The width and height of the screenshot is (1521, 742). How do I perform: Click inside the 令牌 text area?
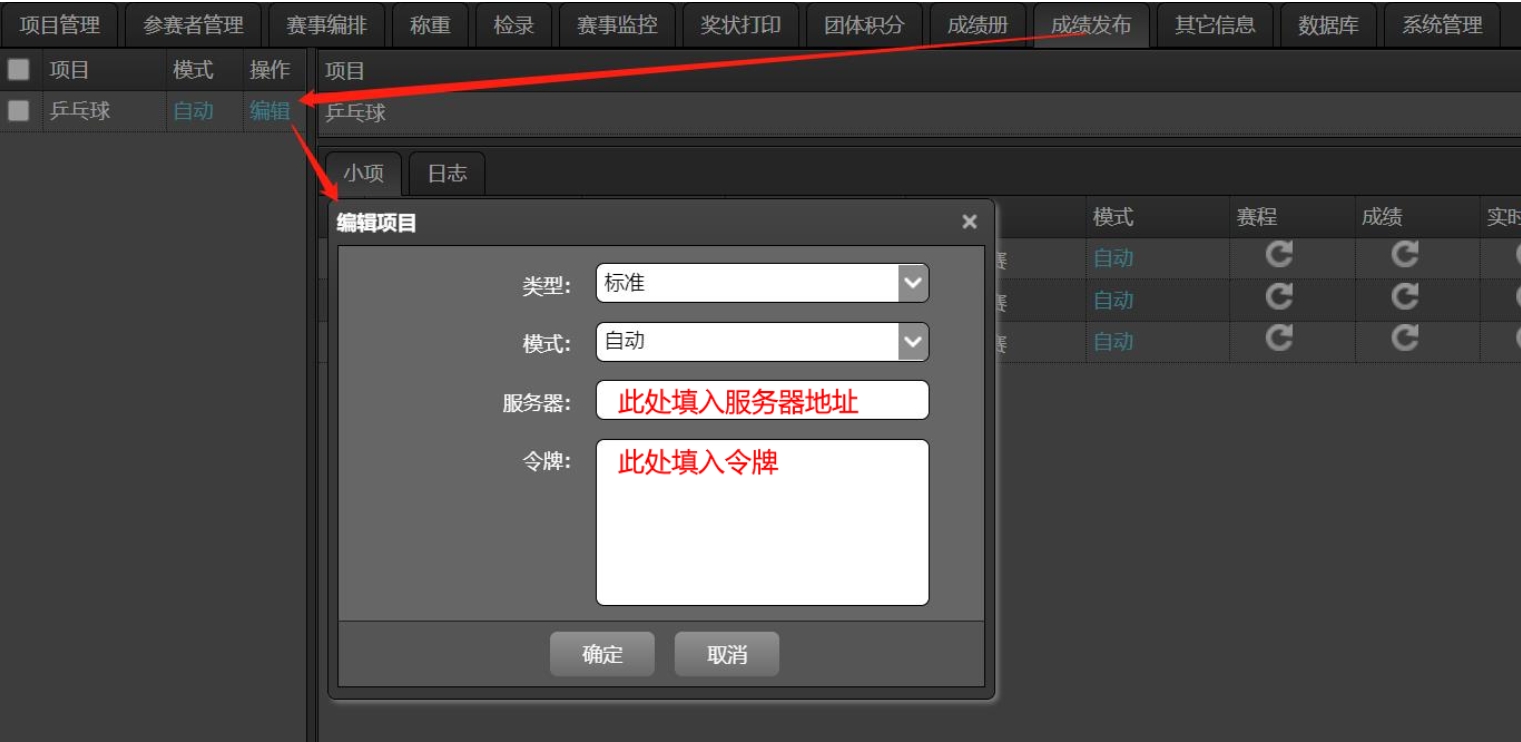(762, 530)
